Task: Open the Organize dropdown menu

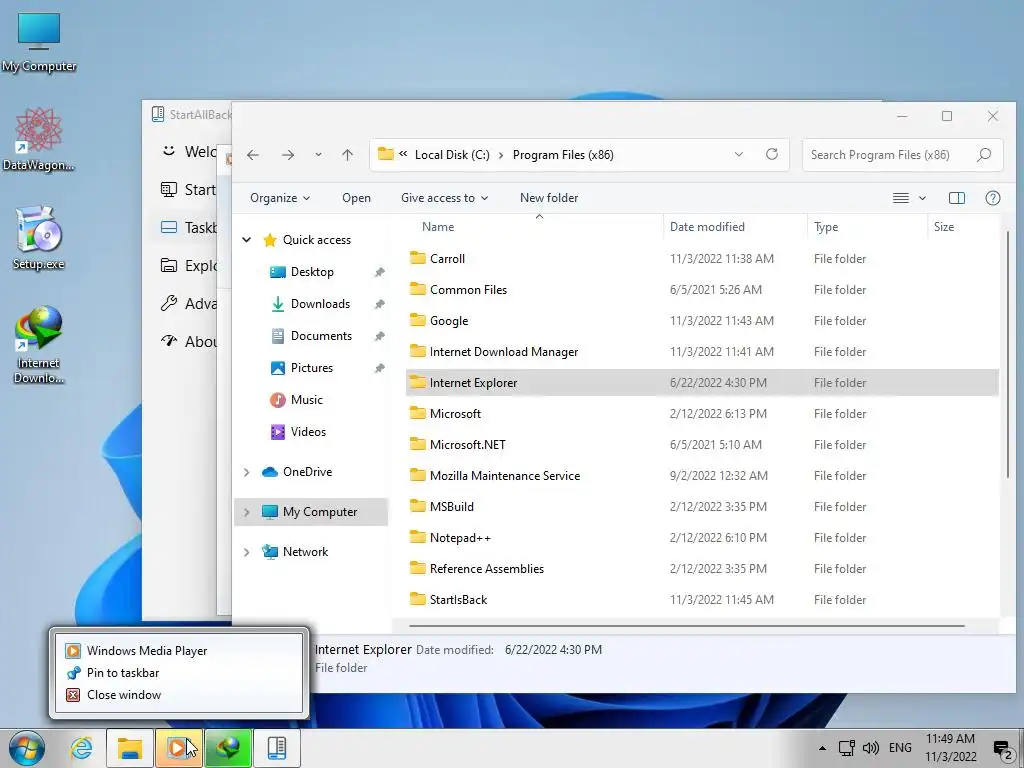Action: click(280, 198)
